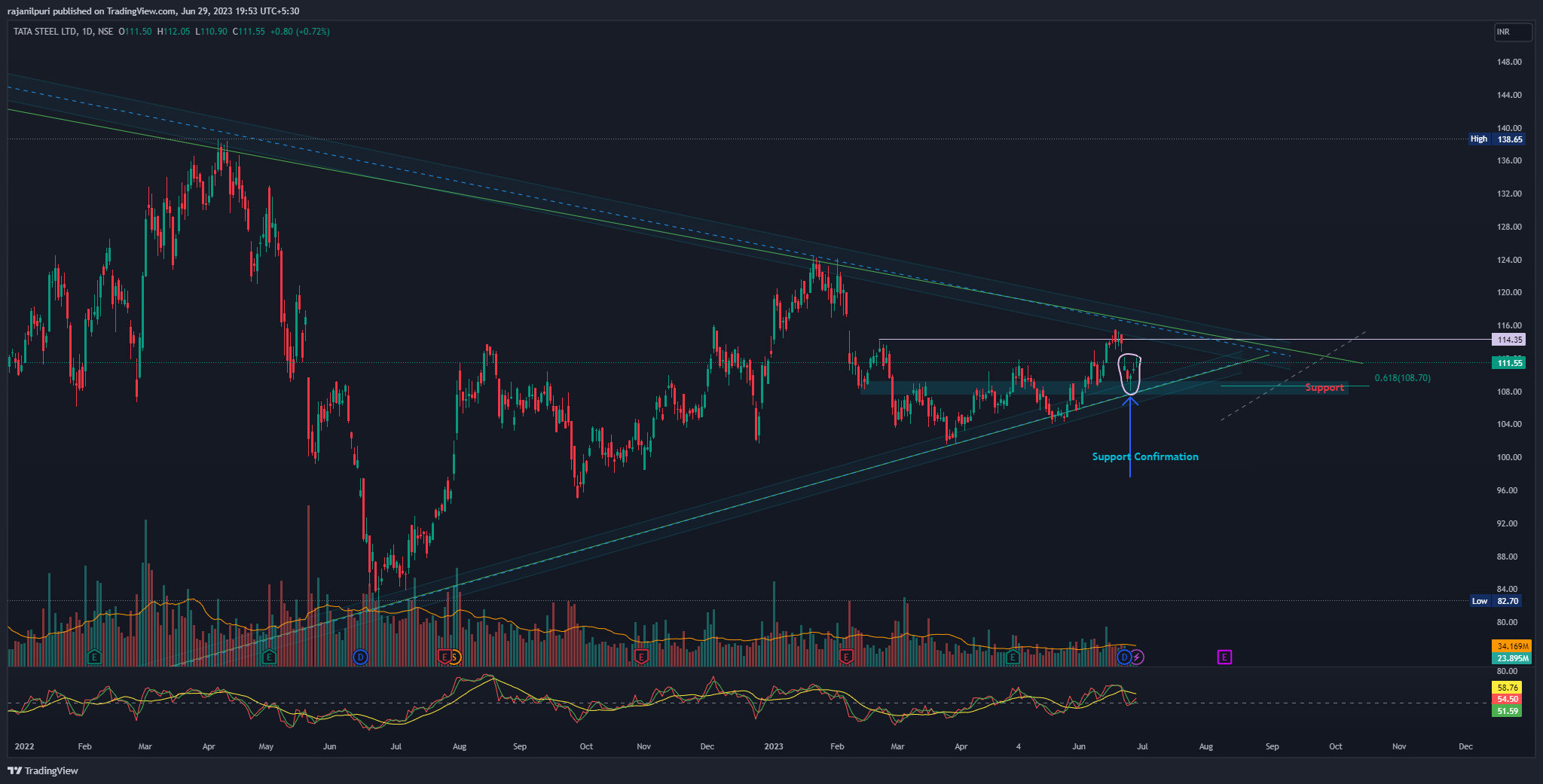Open the TradingView.com link in header text

tap(142, 11)
